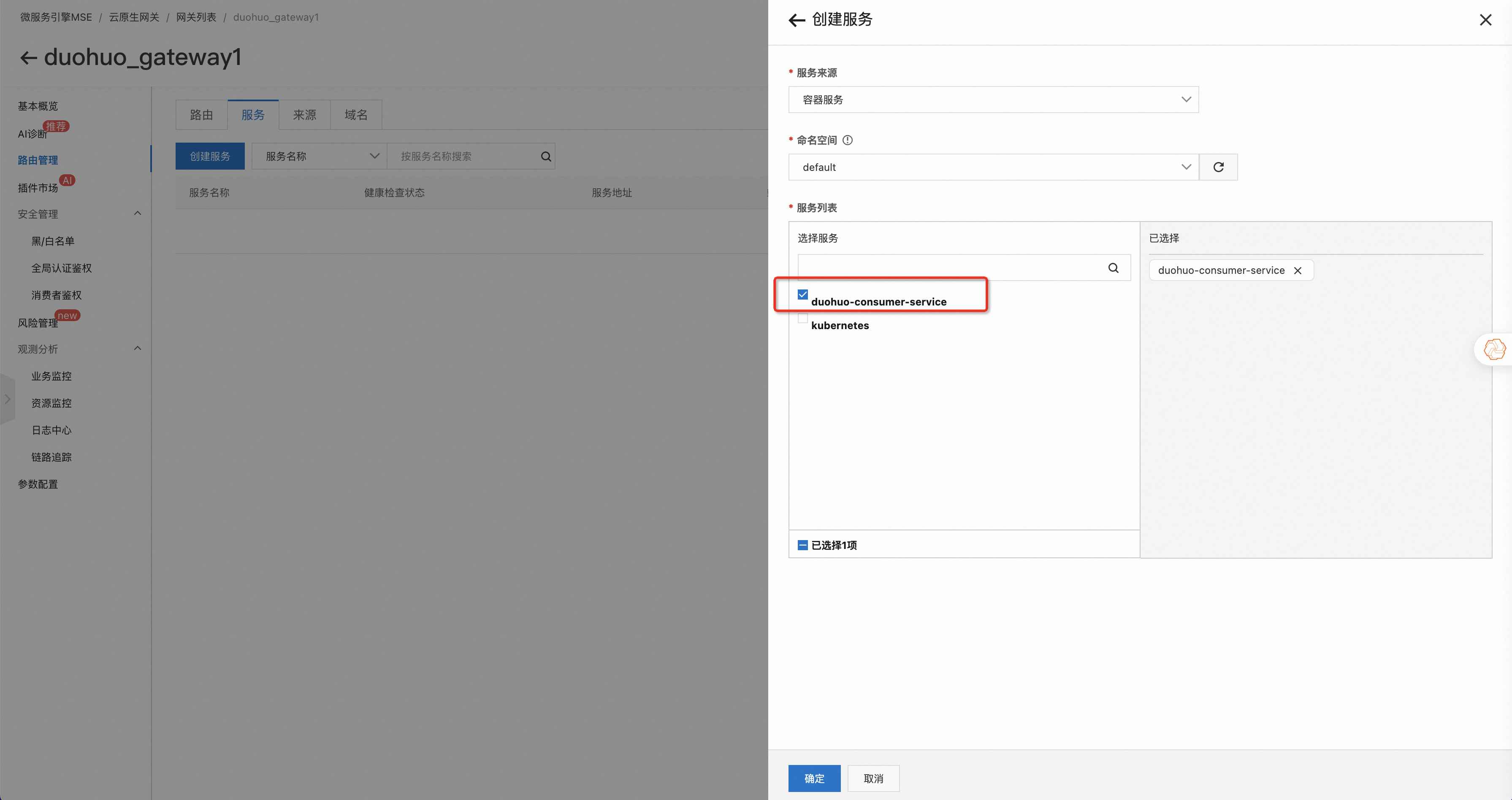Remove duohuo-consumer-service tag via X icon
This screenshot has width=1512, height=800.
(x=1298, y=270)
